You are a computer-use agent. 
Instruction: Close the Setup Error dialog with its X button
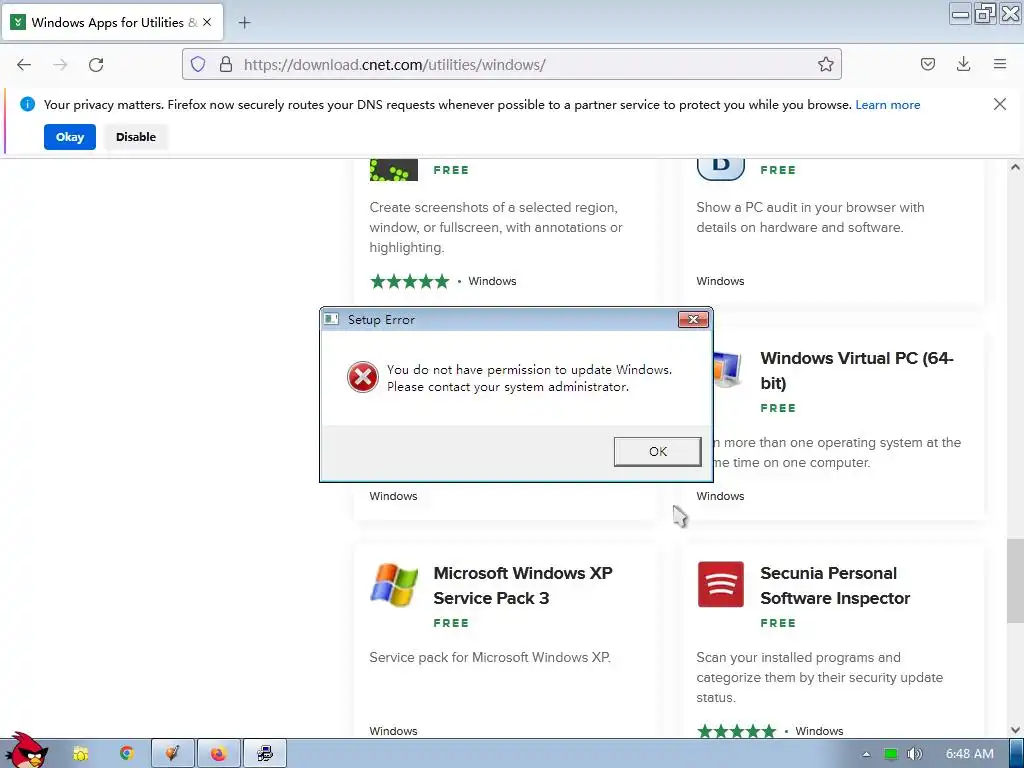coord(693,319)
